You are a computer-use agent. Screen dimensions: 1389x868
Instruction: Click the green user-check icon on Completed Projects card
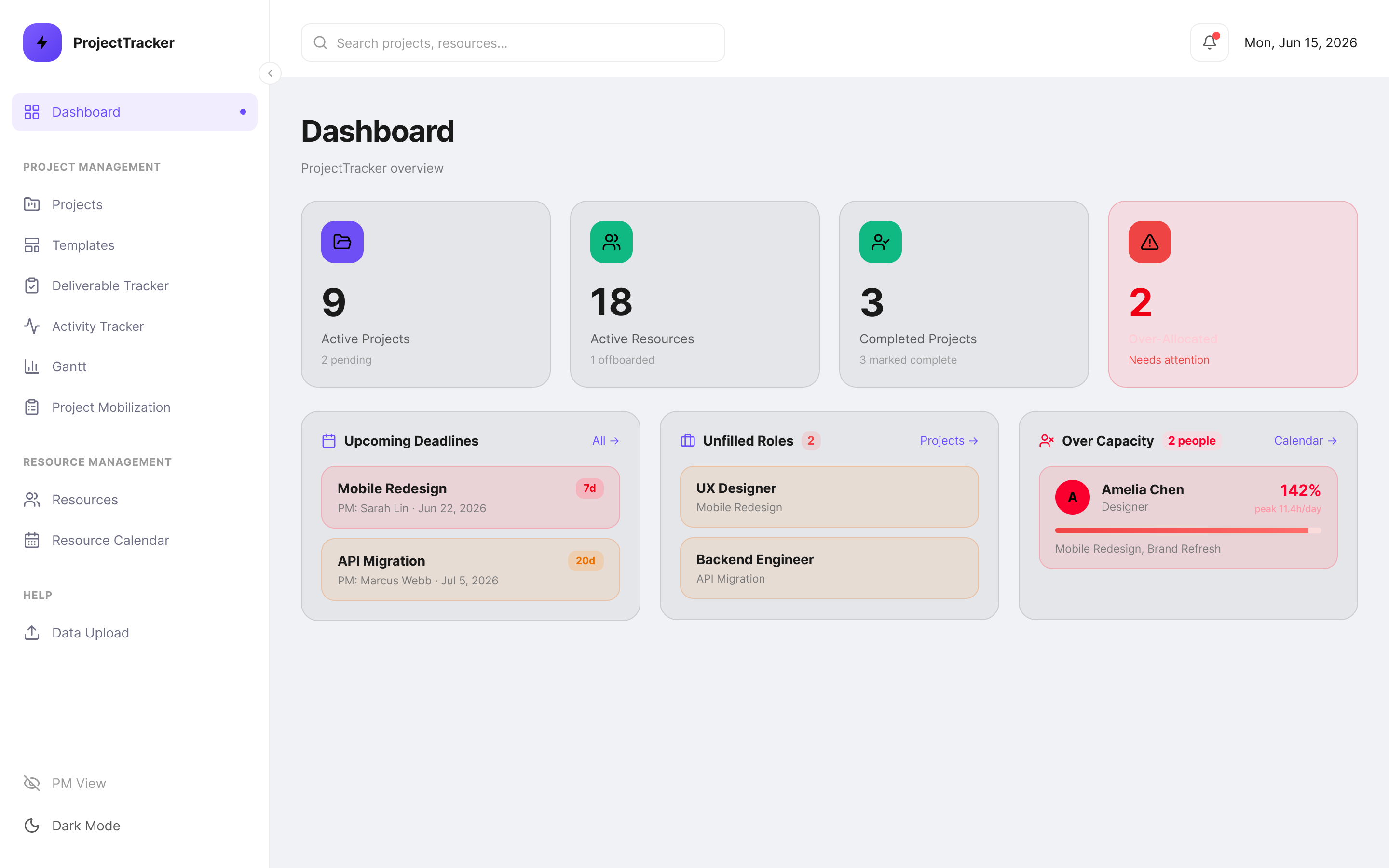[881, 242]
